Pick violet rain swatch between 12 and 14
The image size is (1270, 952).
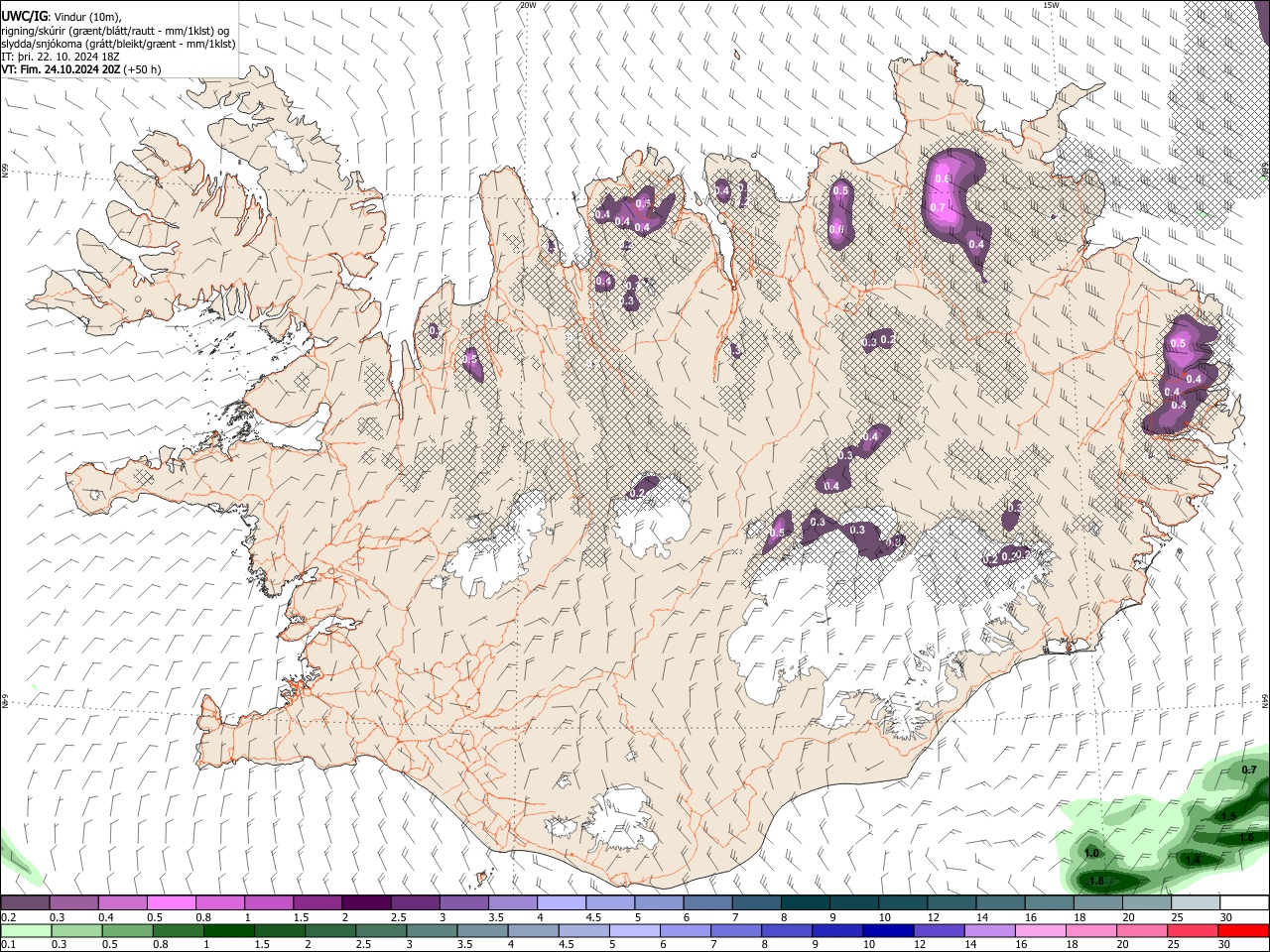point(939,930)
